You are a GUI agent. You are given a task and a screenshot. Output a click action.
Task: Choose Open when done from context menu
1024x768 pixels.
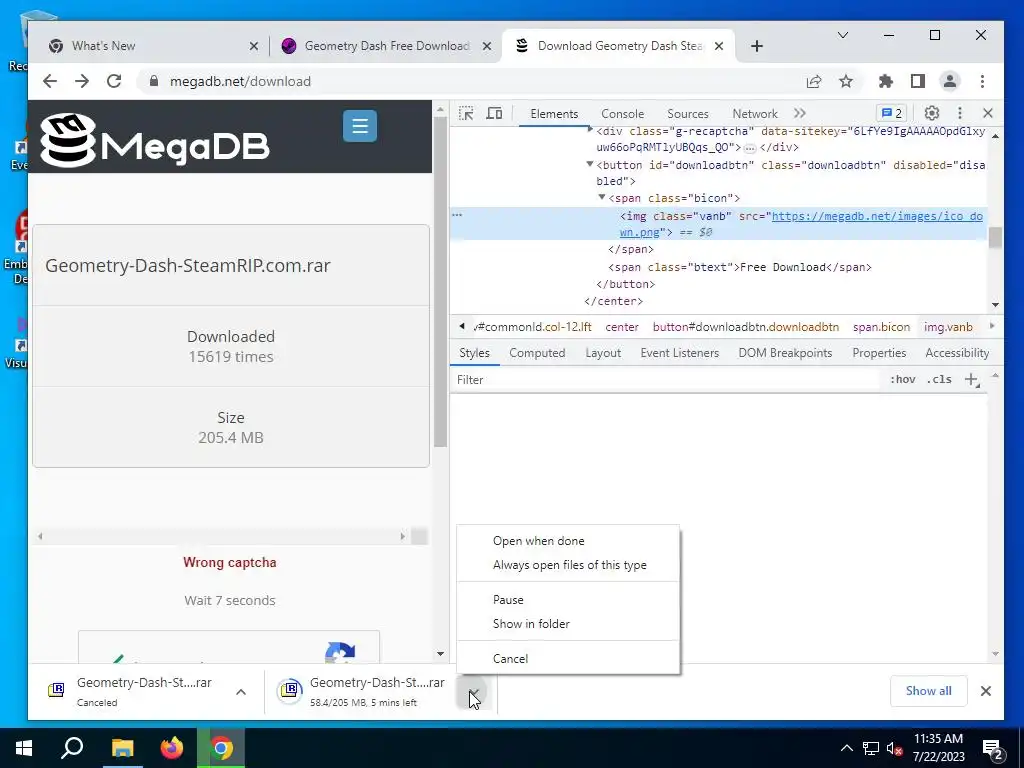568,541
